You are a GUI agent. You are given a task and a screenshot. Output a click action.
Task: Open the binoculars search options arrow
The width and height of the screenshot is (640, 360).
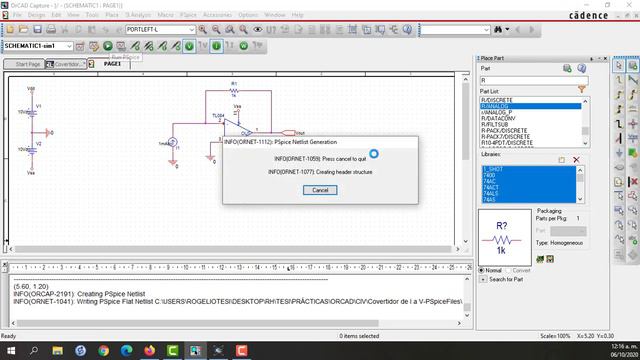[507, 29]
